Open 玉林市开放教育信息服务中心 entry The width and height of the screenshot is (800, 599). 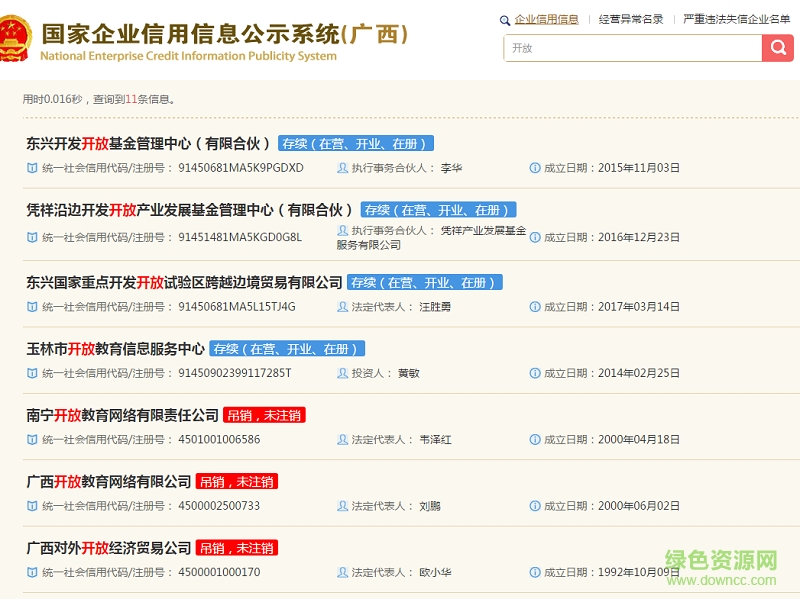coord(115,348)
